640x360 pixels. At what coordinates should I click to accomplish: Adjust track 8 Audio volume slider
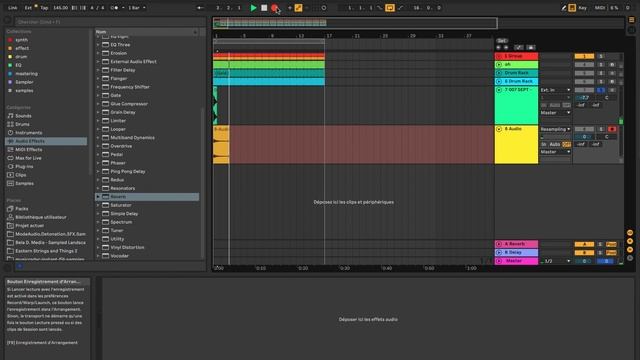[584, 137]
